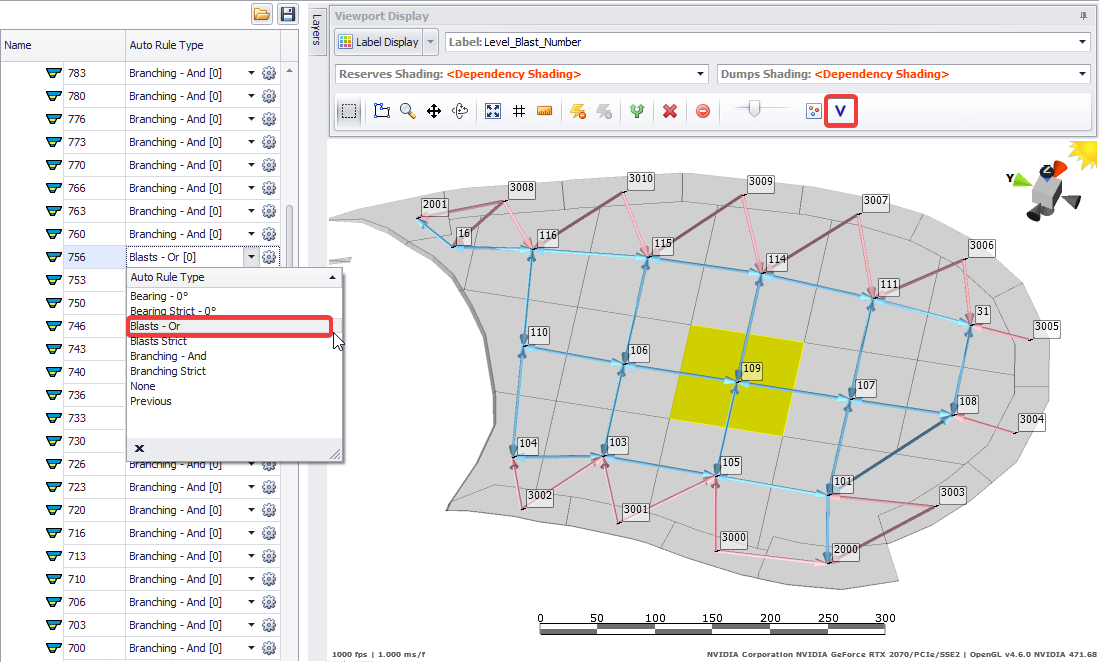Toggle the blue V toolbar button

click(x=840, y=111)
